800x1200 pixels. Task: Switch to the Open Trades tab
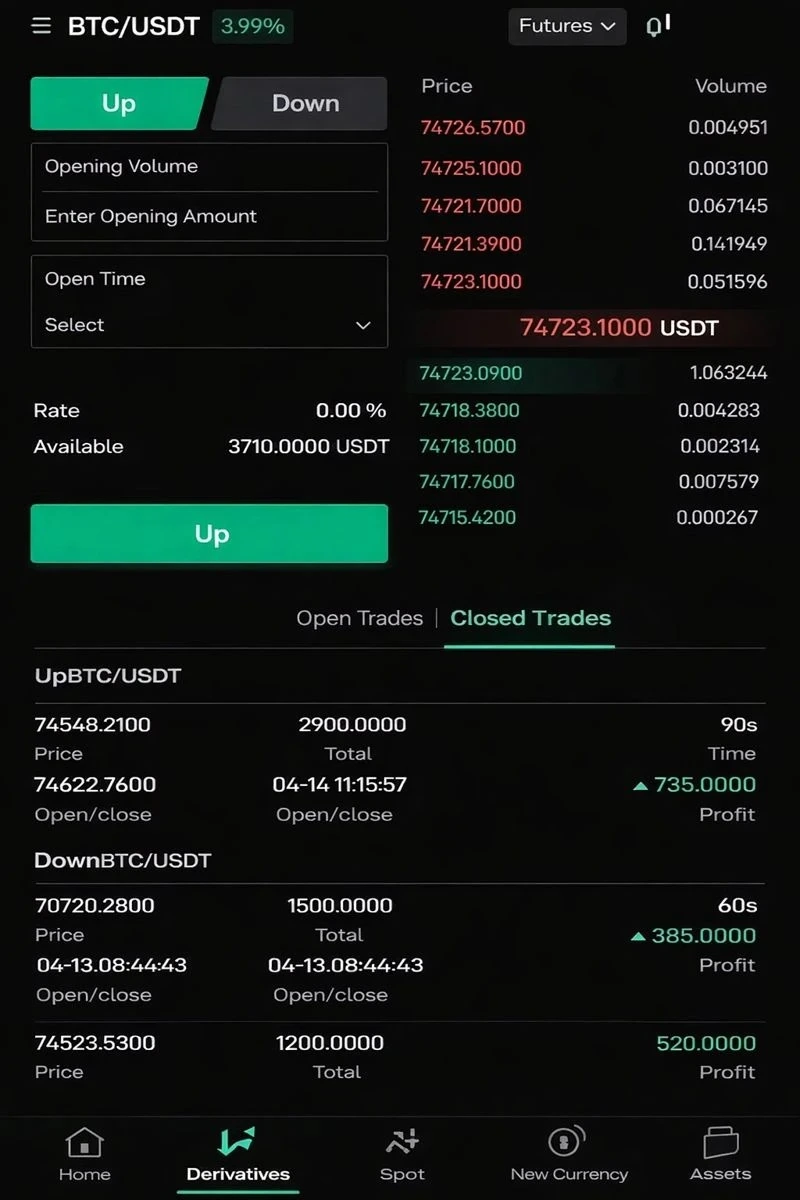pyautogui.click(x=360, y=618)
